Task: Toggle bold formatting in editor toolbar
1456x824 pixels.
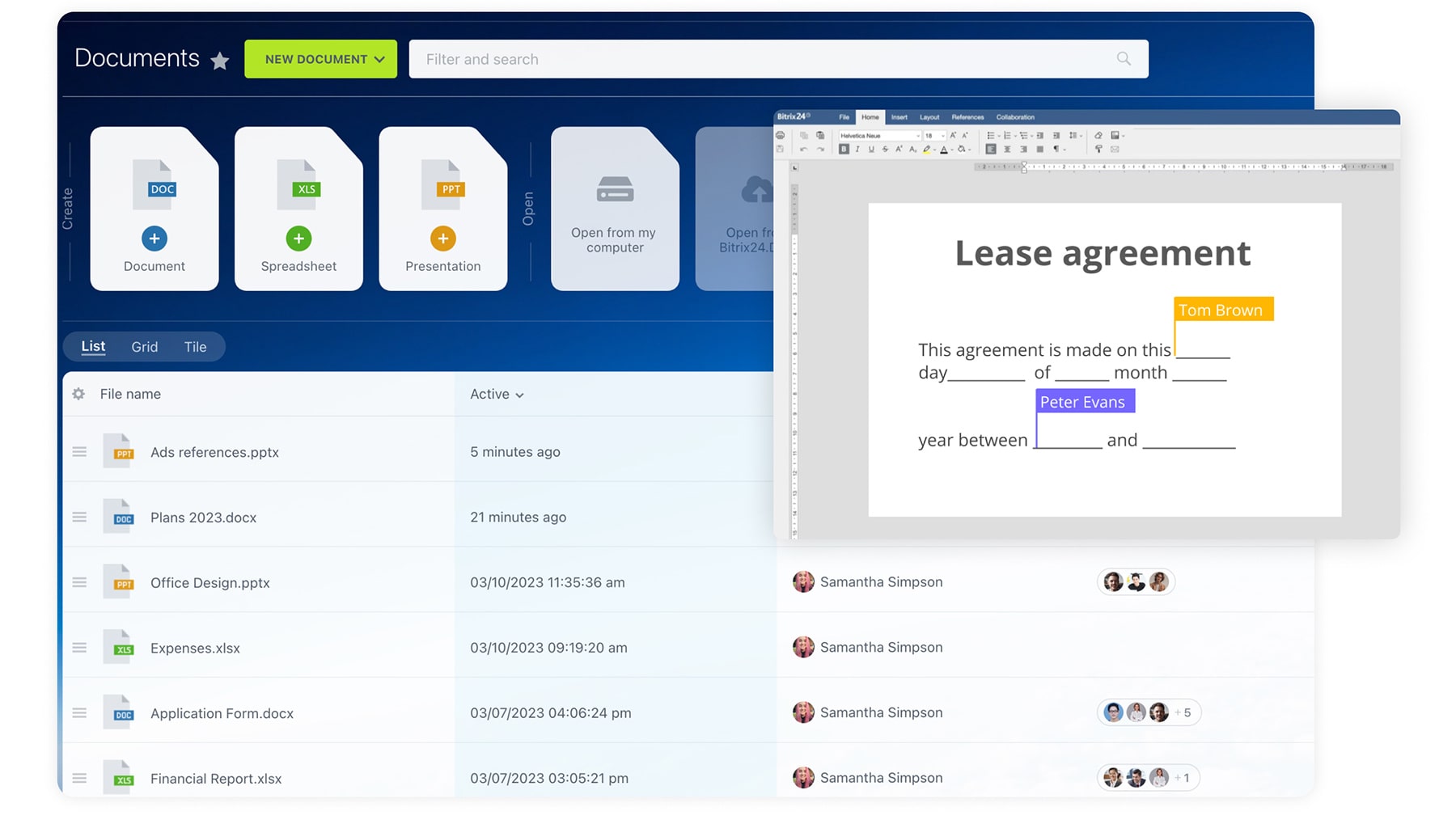Action: pos(844,150)
